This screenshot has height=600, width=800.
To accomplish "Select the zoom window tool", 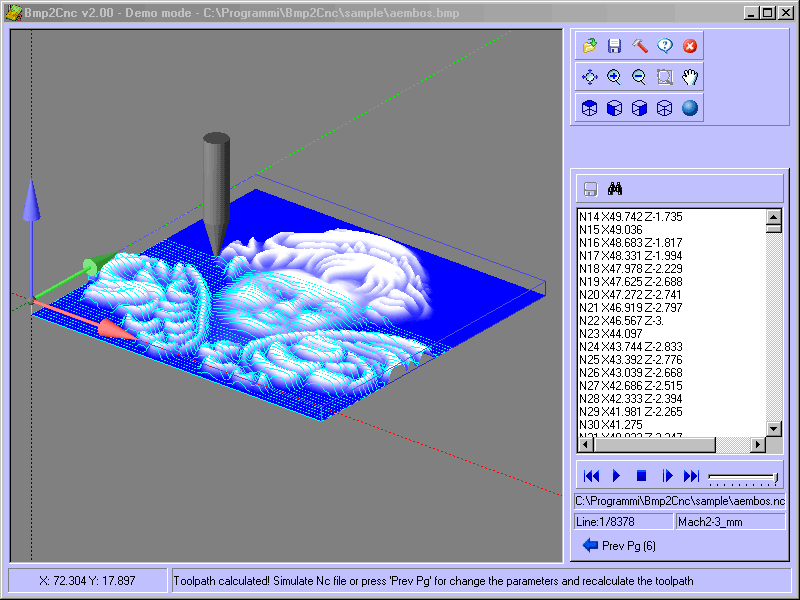I will [x=663, y=76].
